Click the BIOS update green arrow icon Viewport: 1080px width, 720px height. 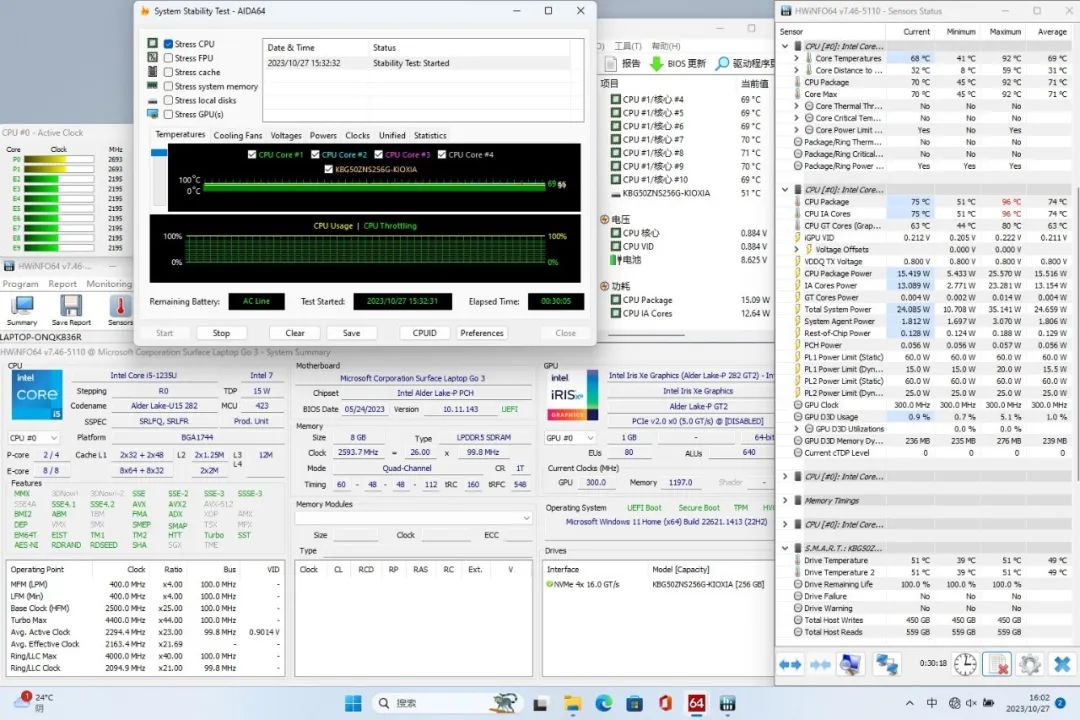coord(656,63)
